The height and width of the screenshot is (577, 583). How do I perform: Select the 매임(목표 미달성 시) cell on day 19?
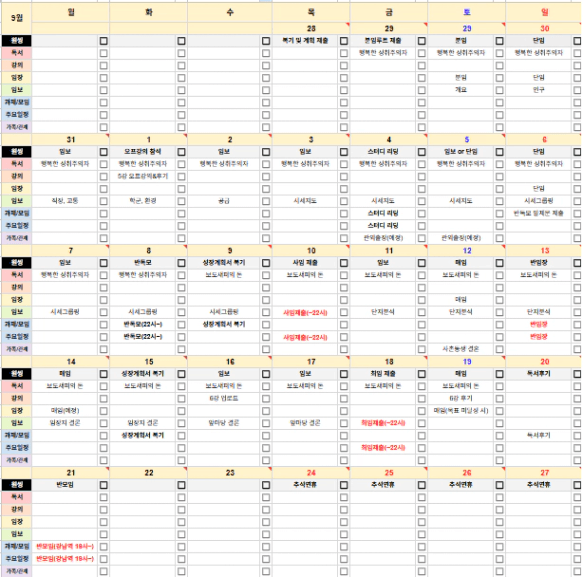click(461, 411)
